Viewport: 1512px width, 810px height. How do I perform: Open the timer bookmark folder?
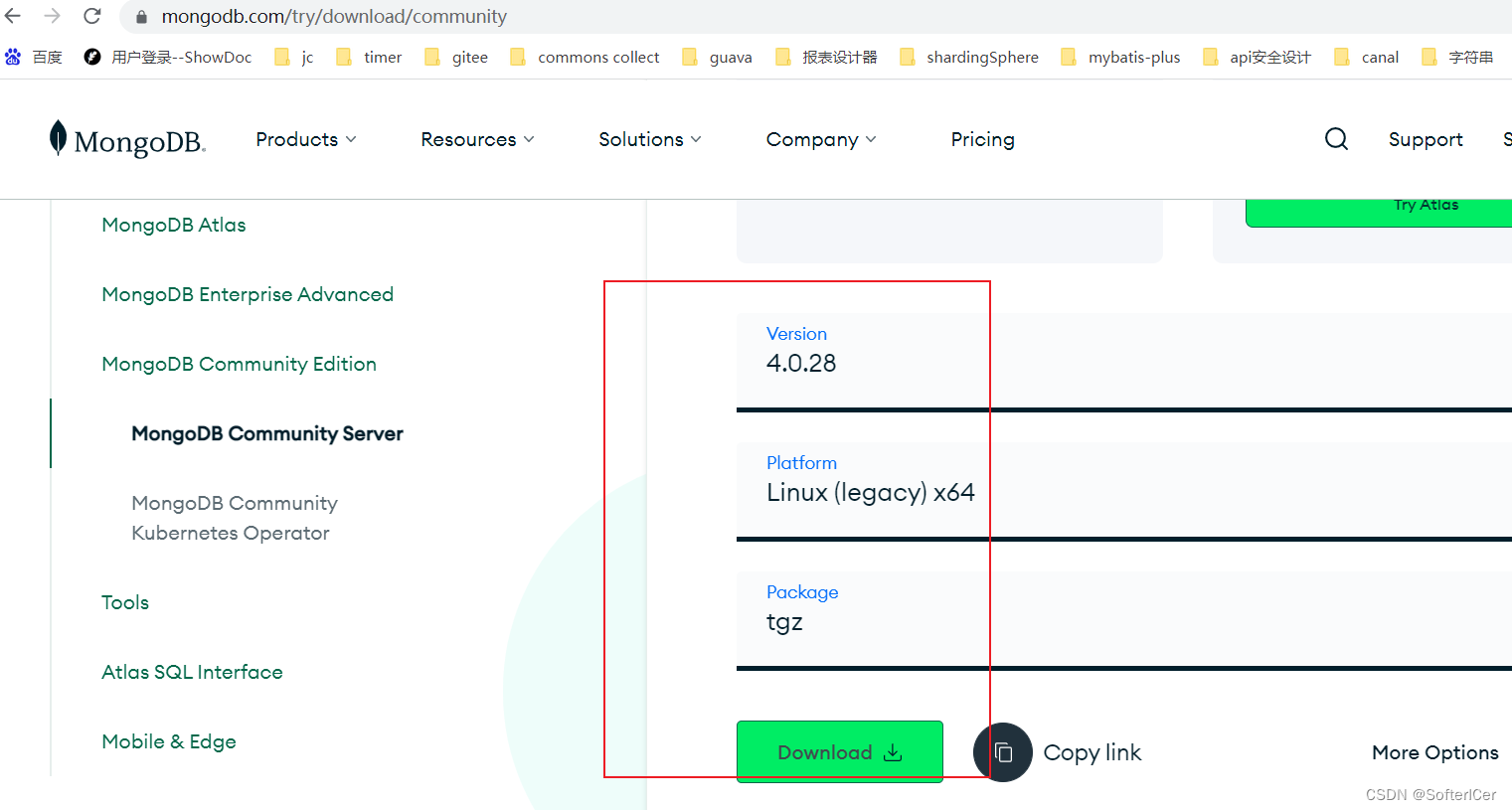pos(369,58)
